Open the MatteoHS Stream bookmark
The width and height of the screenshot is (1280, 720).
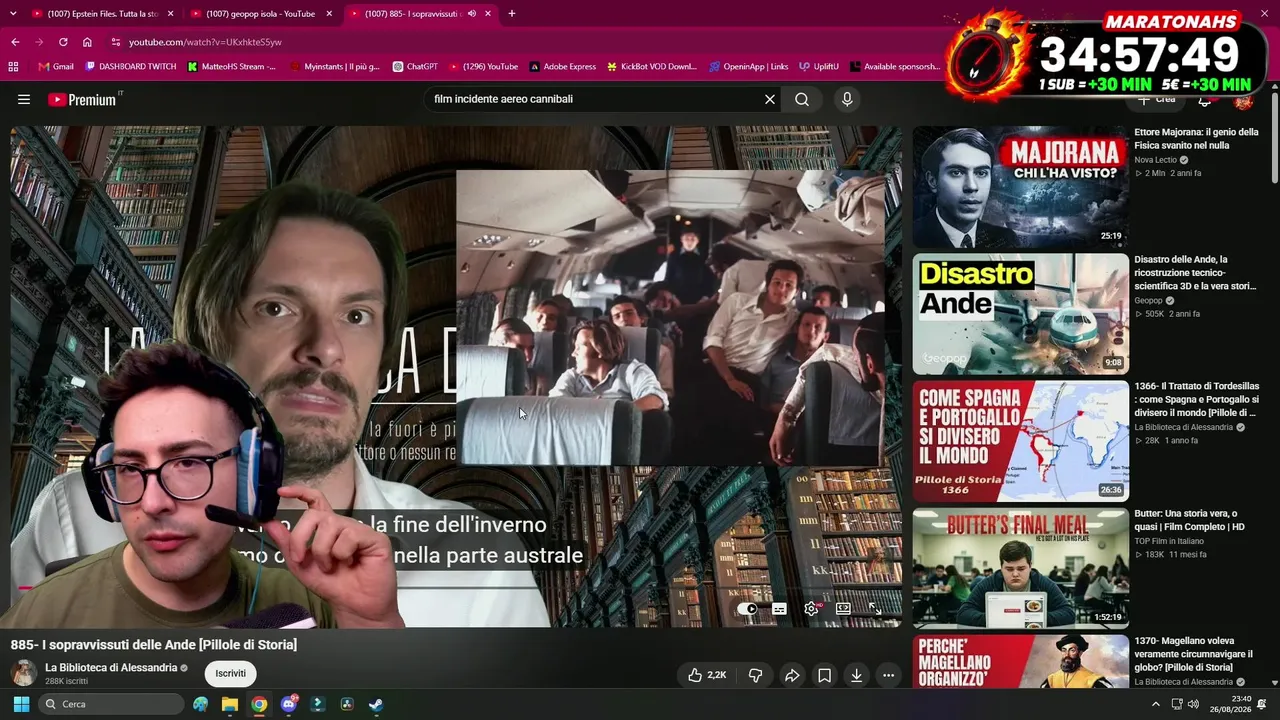point(232,67)
